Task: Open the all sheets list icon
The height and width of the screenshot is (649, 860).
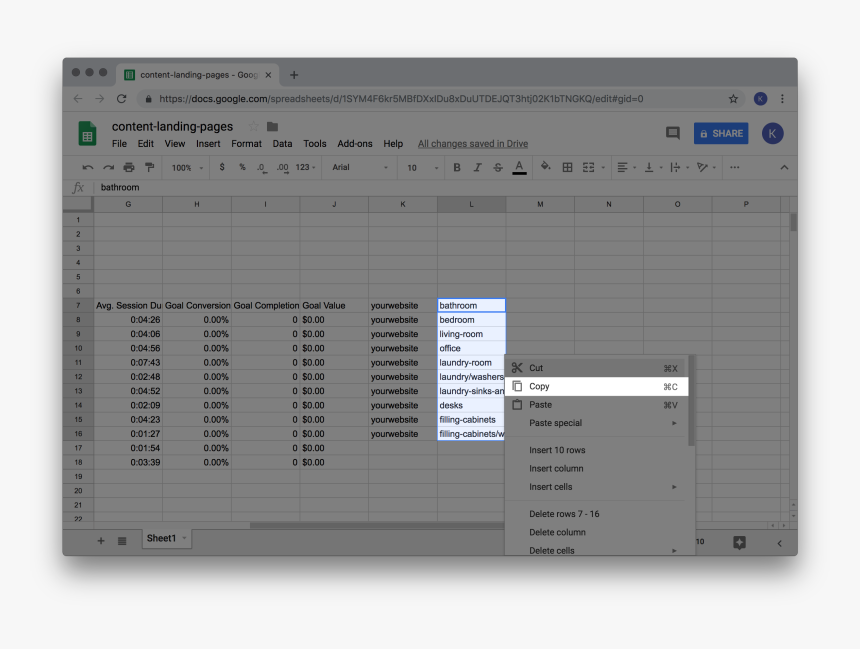Action: (122, 541)
